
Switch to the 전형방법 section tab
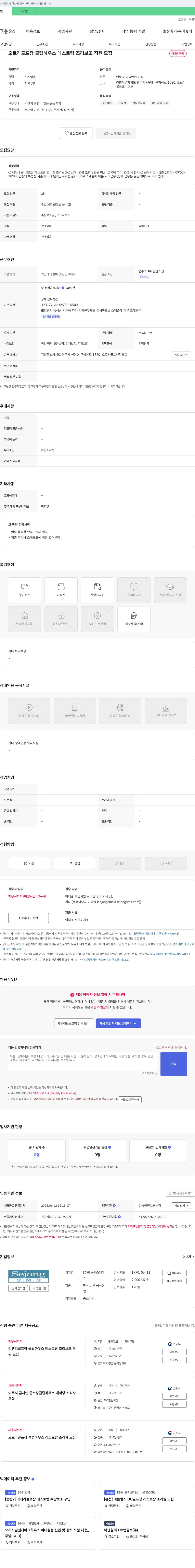coord(151,44)
